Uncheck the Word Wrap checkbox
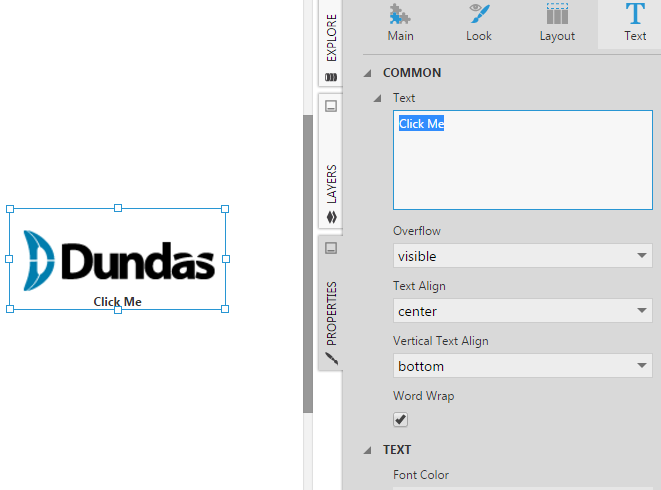 click(x=400, y=420)
